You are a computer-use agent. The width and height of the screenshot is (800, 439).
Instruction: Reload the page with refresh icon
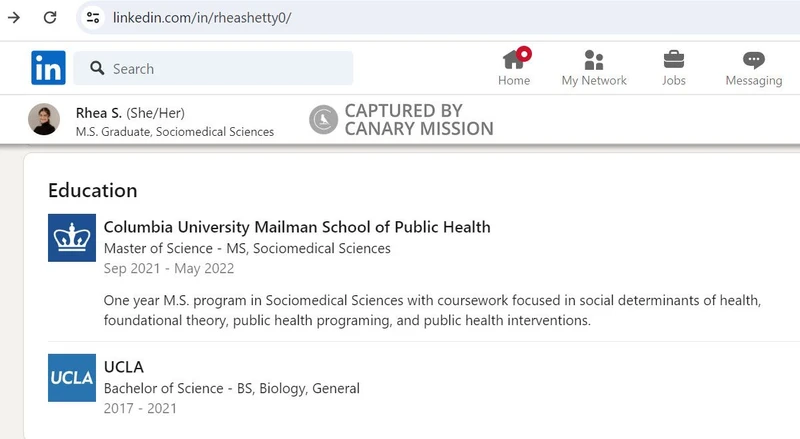[50, 17]
